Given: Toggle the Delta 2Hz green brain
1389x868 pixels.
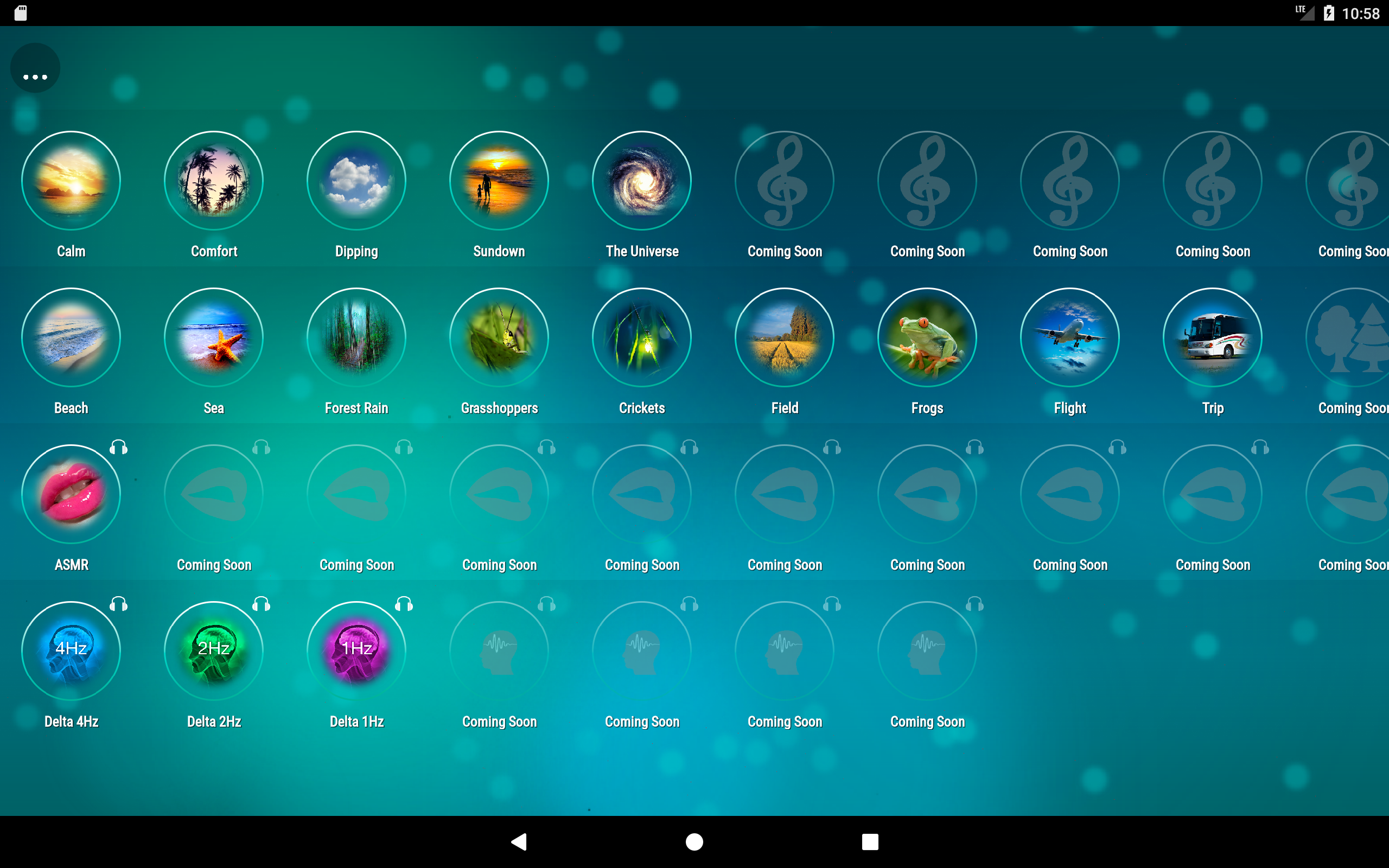Looking at the screenshot, I should [x=214, y=651].
